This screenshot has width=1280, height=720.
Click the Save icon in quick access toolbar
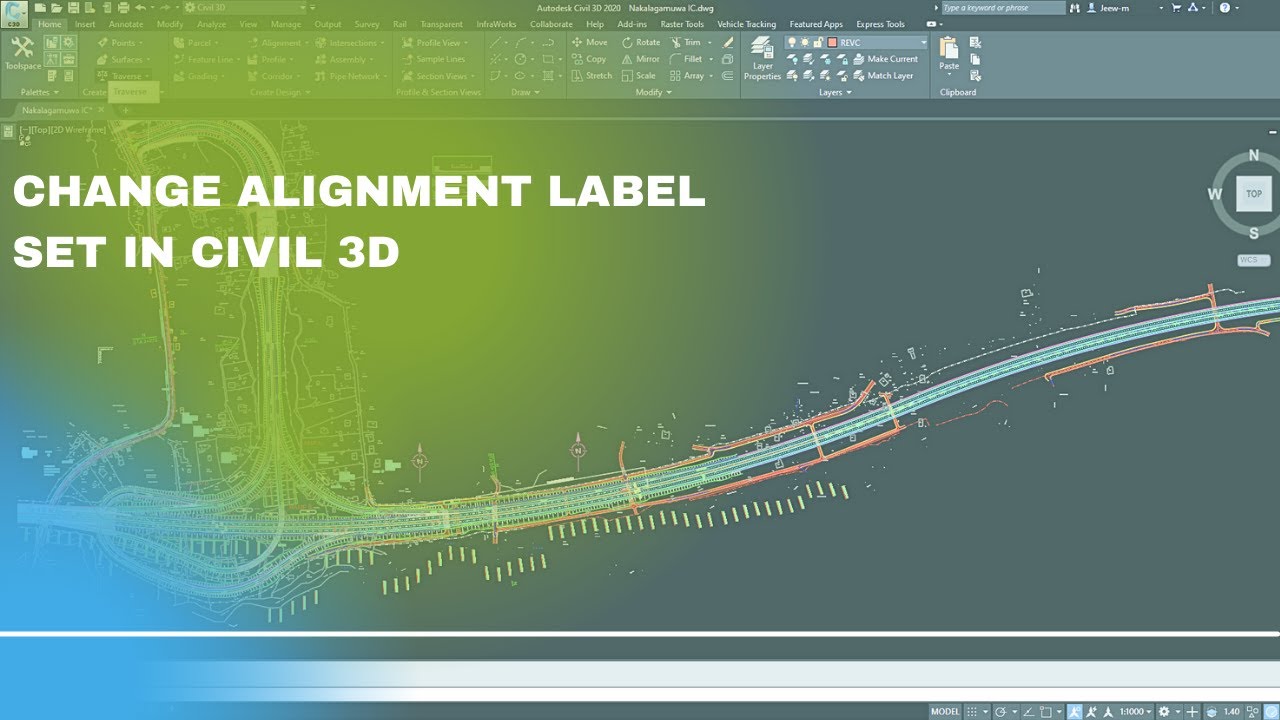tap(74, 7)
